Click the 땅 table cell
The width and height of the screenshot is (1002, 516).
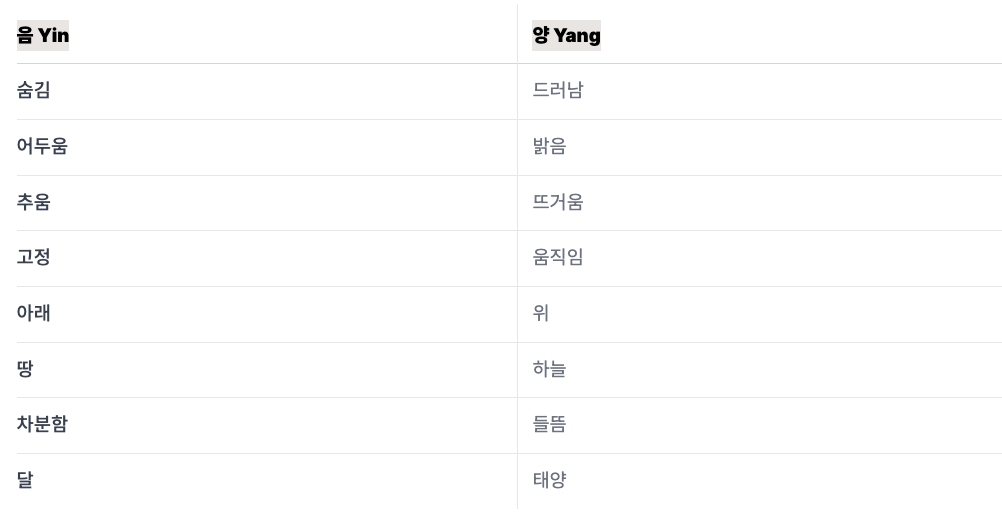[266, 370]
